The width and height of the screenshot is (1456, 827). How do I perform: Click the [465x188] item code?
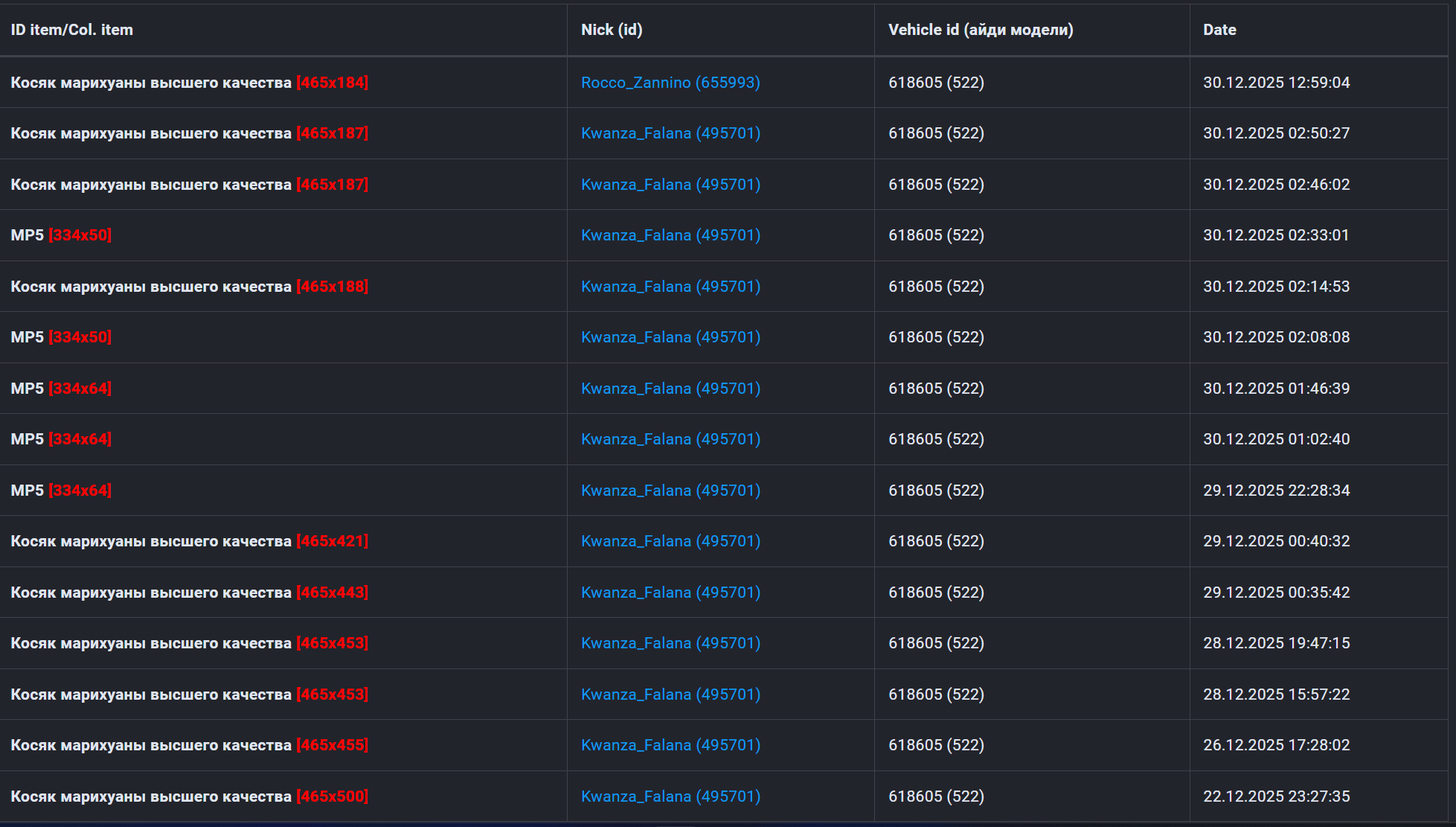coord(332,287)
